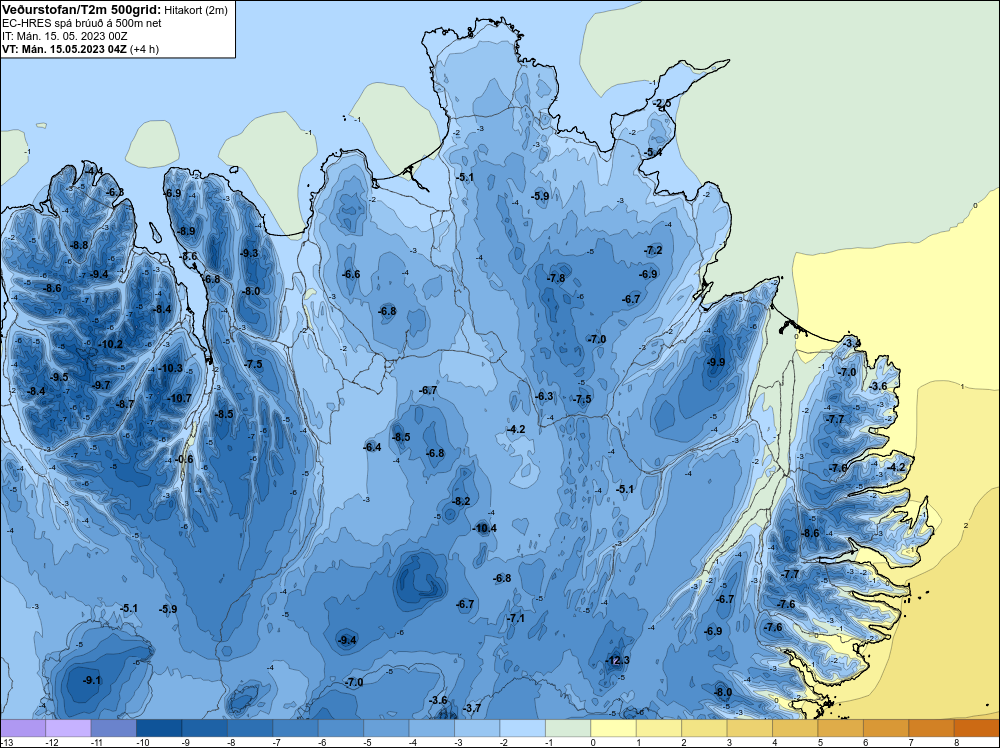Click the -8.8 temperature value
Viewport: 1000px width, 748px height.
click(78, 245)
